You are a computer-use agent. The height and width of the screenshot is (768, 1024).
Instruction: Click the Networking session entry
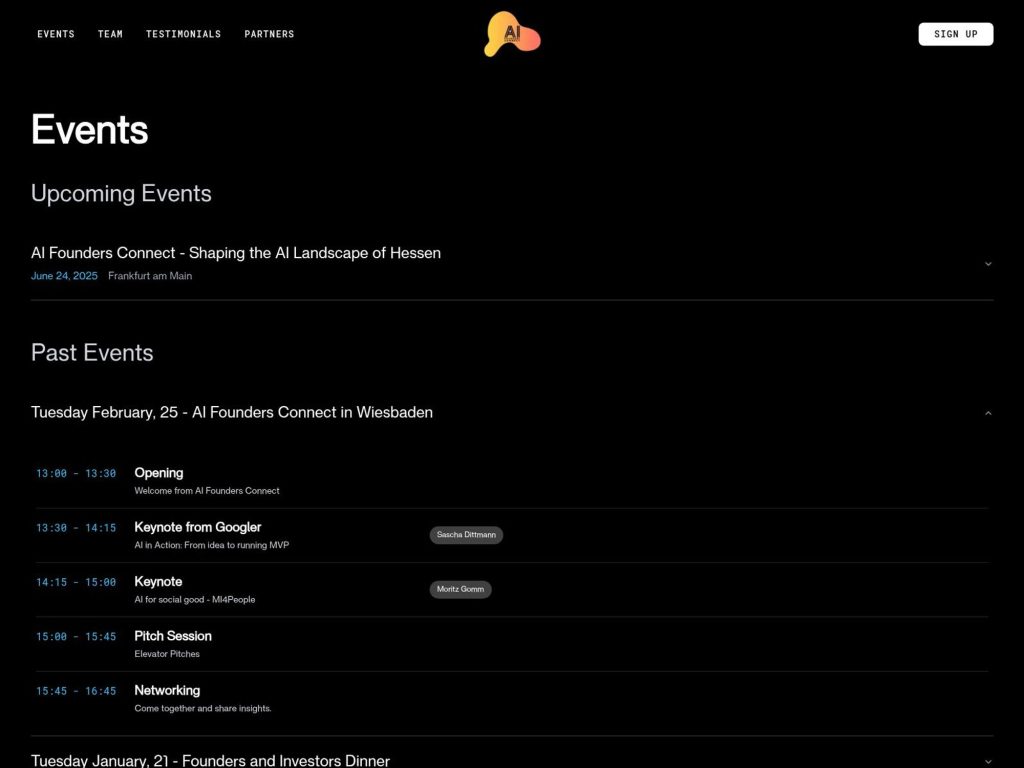point(167,690)
